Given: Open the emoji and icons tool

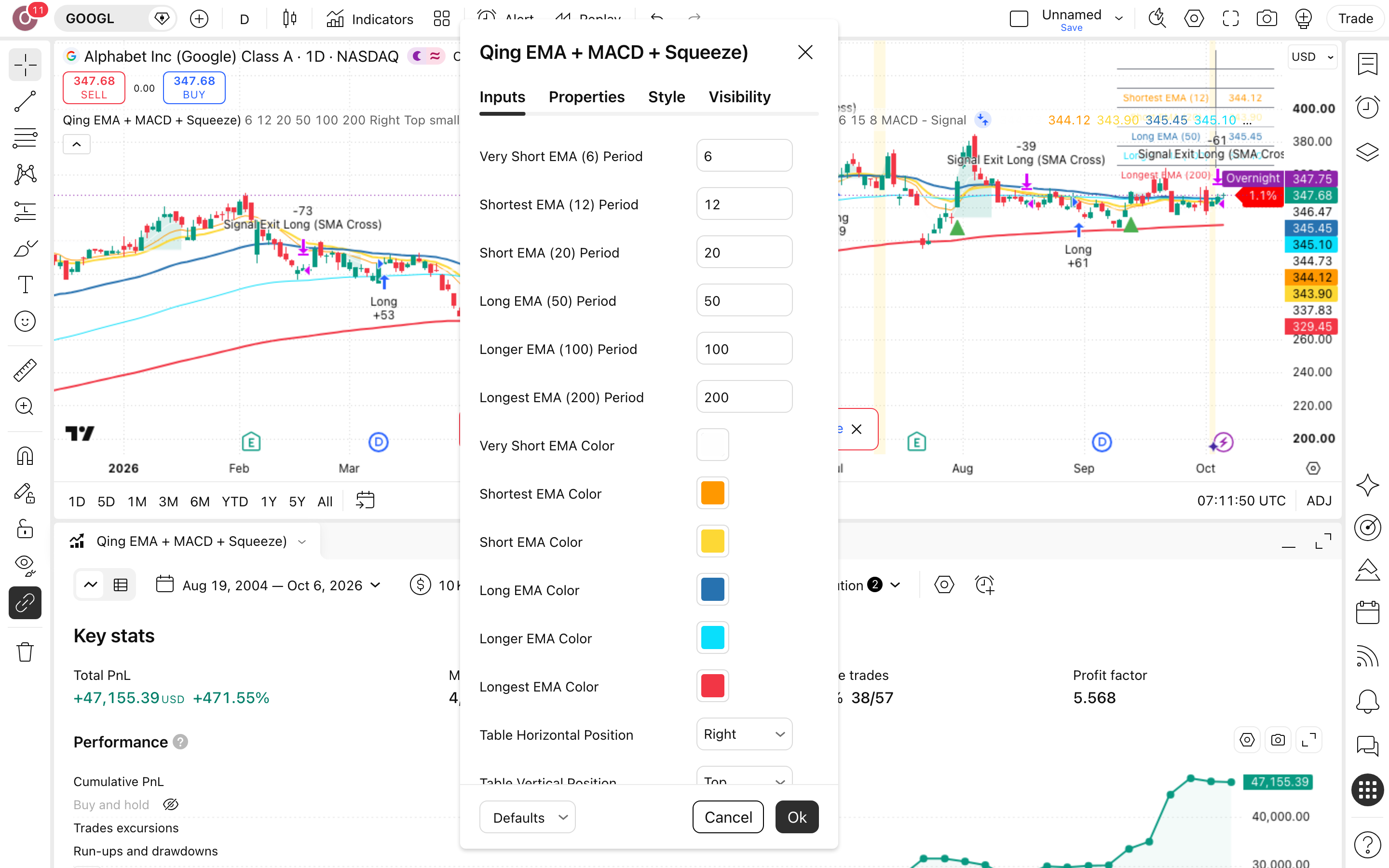Looking at the screenshot, I should pyautogui.click(x=25, y=322).
